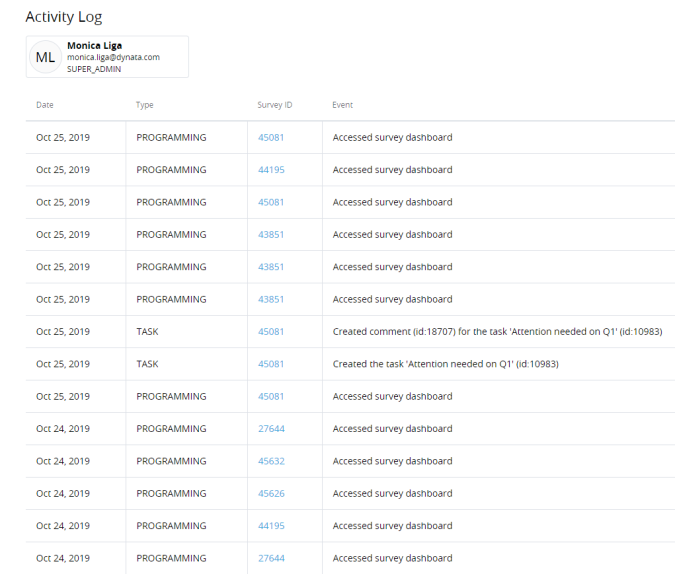Screen dimensions: 675x574
Task: Click the date cell in survey 45632 row
Action: (63, 461)
